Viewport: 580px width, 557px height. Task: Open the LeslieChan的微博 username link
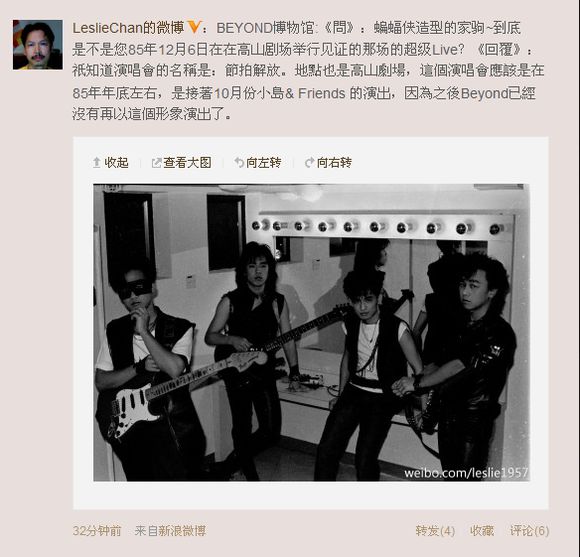(x=128, y=28)
